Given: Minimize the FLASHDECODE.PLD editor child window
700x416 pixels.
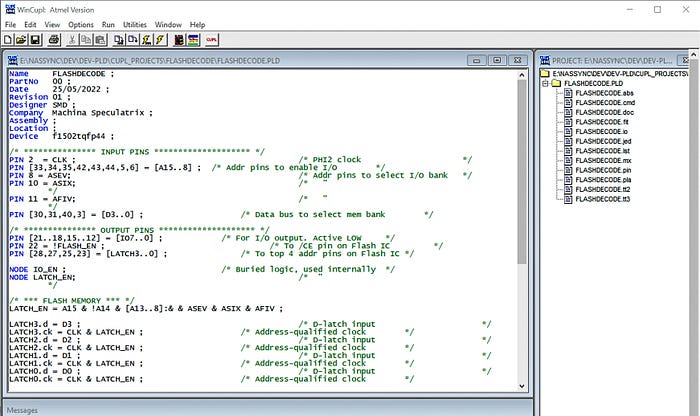Looking at the screenshot, I should click(x=476, y=60).
